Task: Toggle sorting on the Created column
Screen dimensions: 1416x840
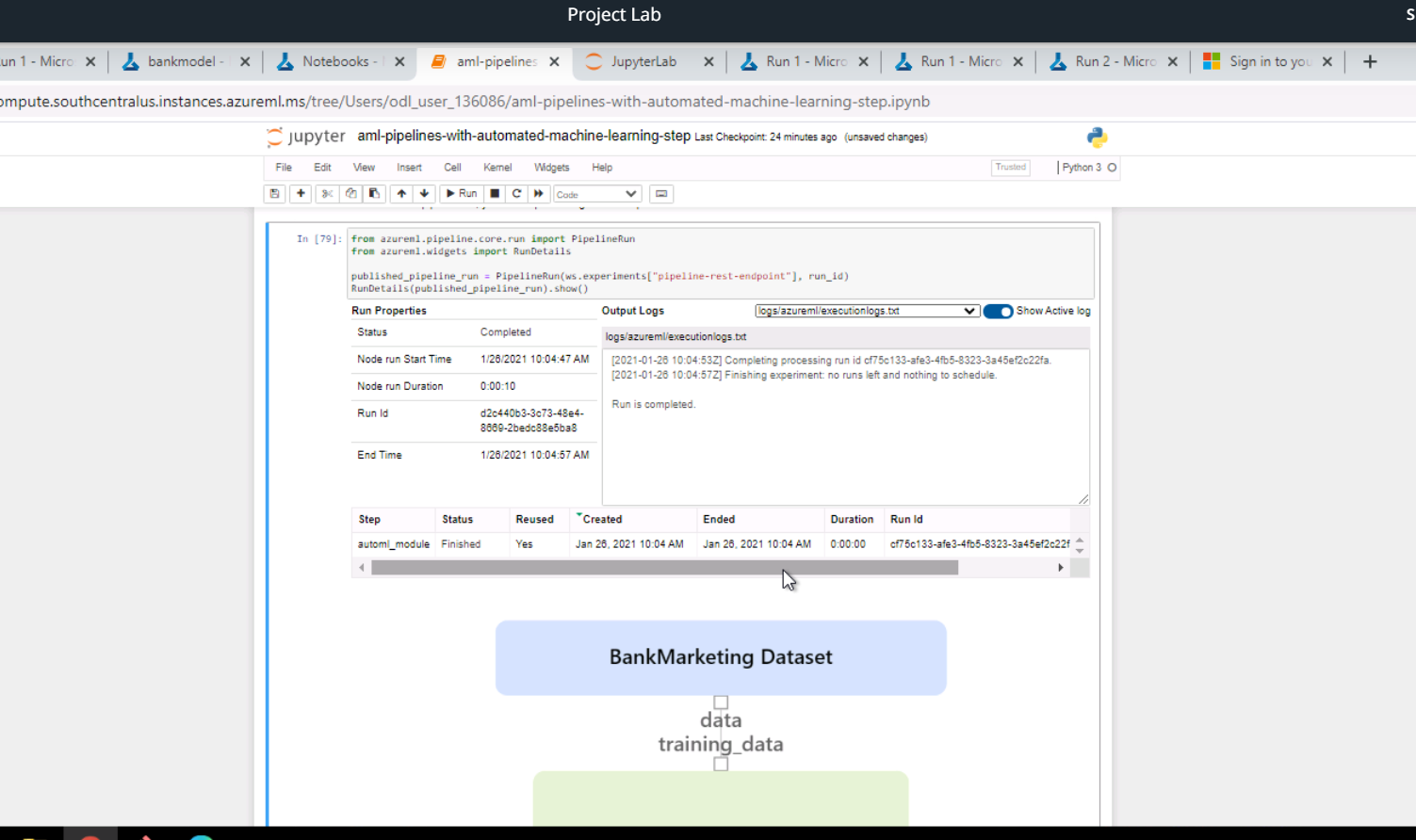Action: pos(603,519)
